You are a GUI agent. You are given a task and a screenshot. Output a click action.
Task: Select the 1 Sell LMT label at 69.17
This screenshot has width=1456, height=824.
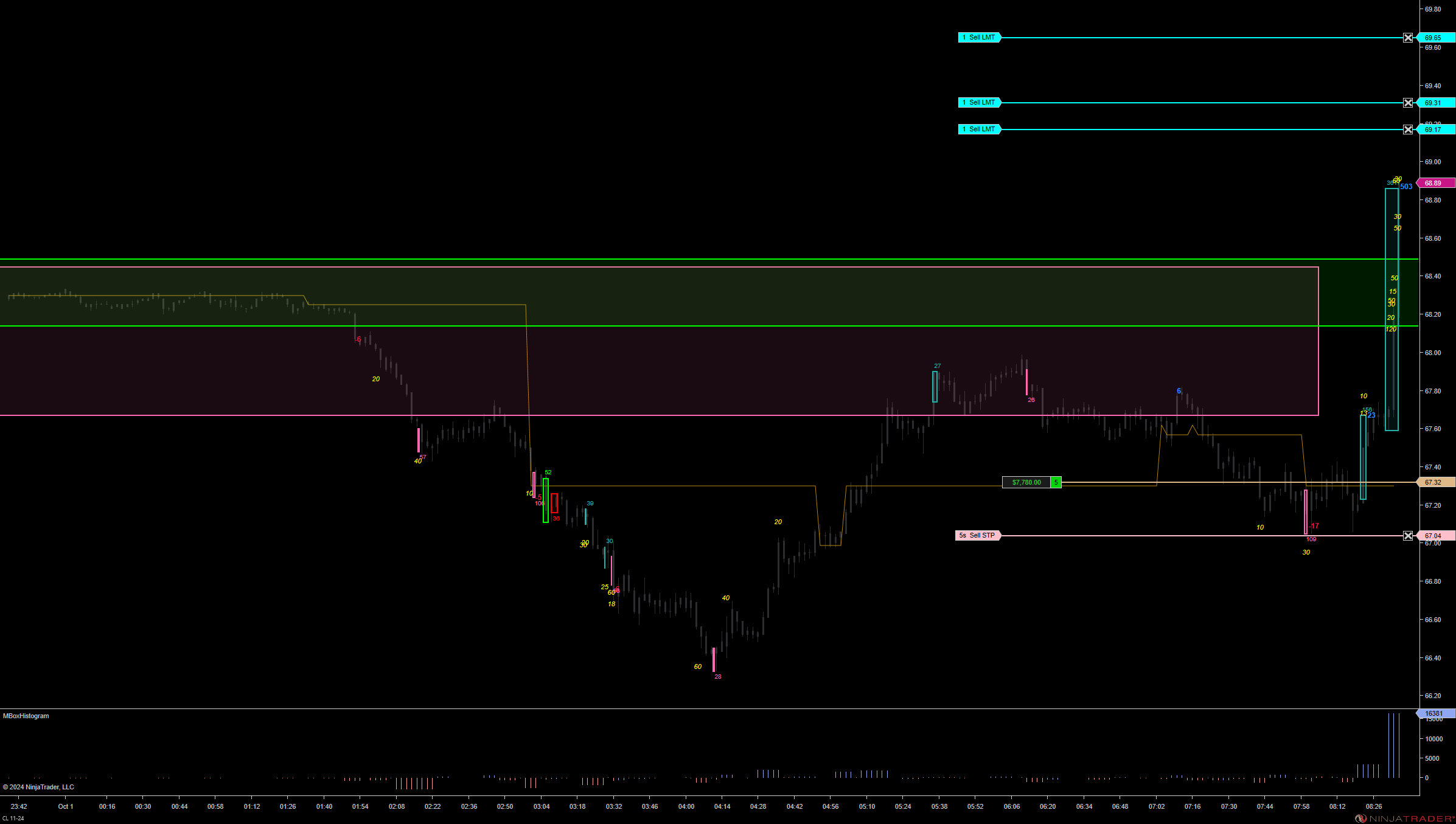click(979, 130)
